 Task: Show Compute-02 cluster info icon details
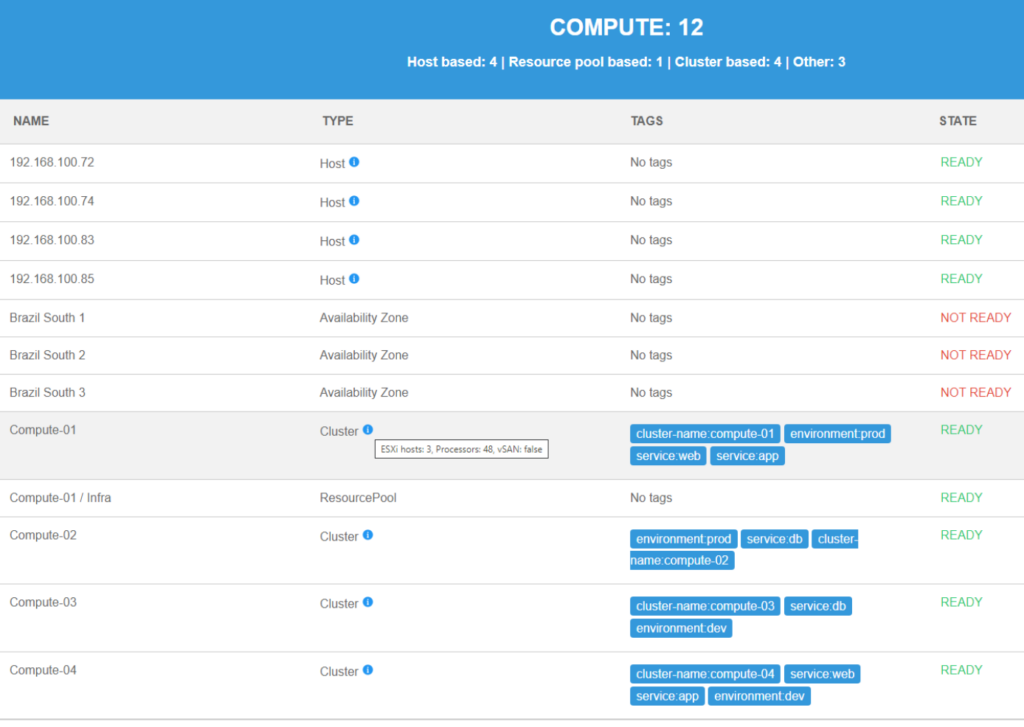(368, 535)
